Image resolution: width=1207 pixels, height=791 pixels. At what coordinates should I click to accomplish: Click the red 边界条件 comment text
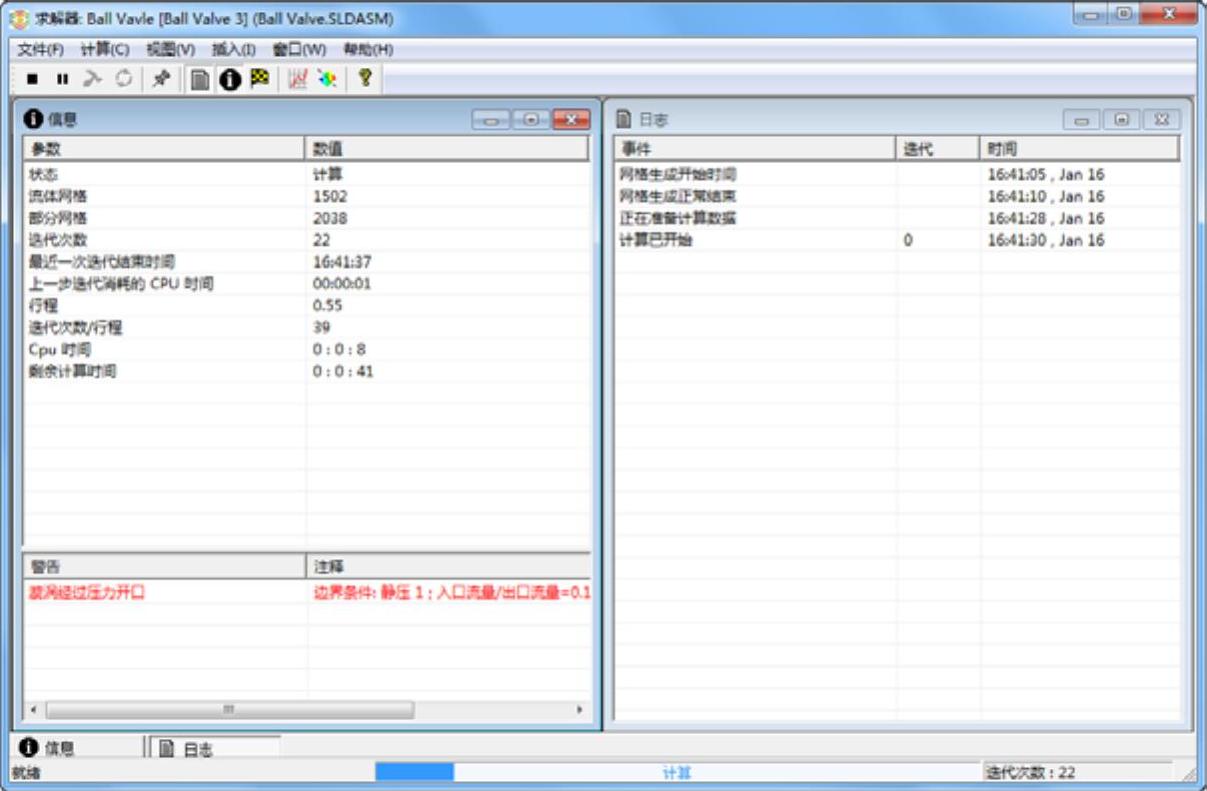point(452,593)
